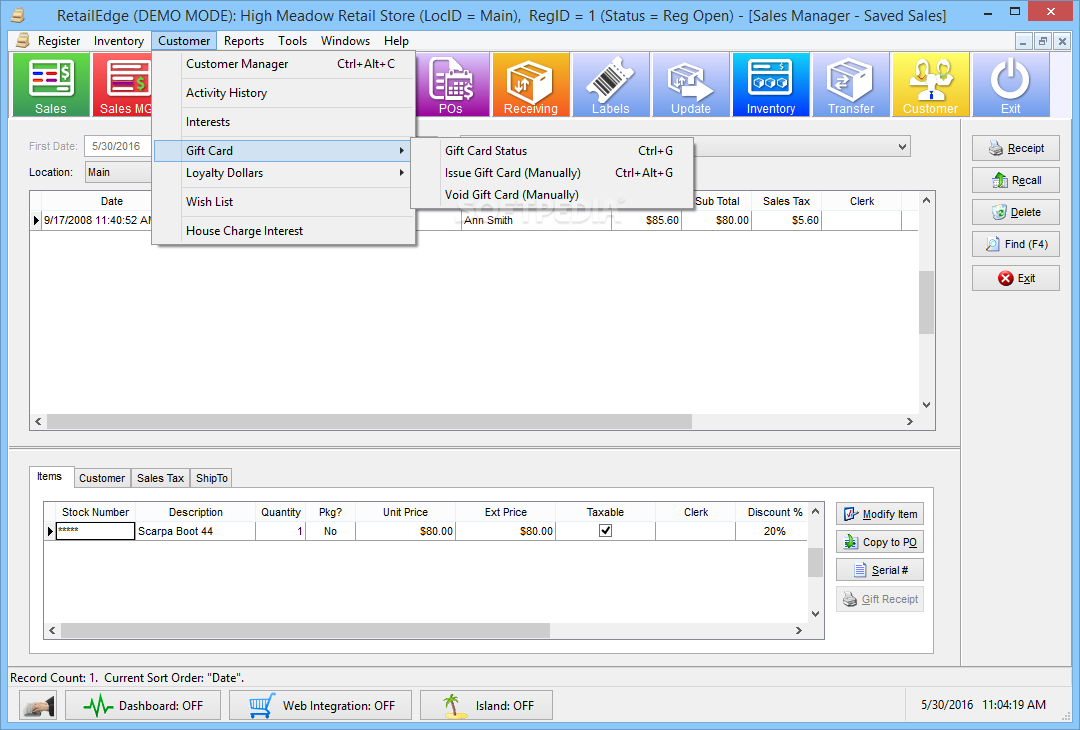Open the Tools menu
The width and height of the screenshot is (1080, 730).
point(292,41)
